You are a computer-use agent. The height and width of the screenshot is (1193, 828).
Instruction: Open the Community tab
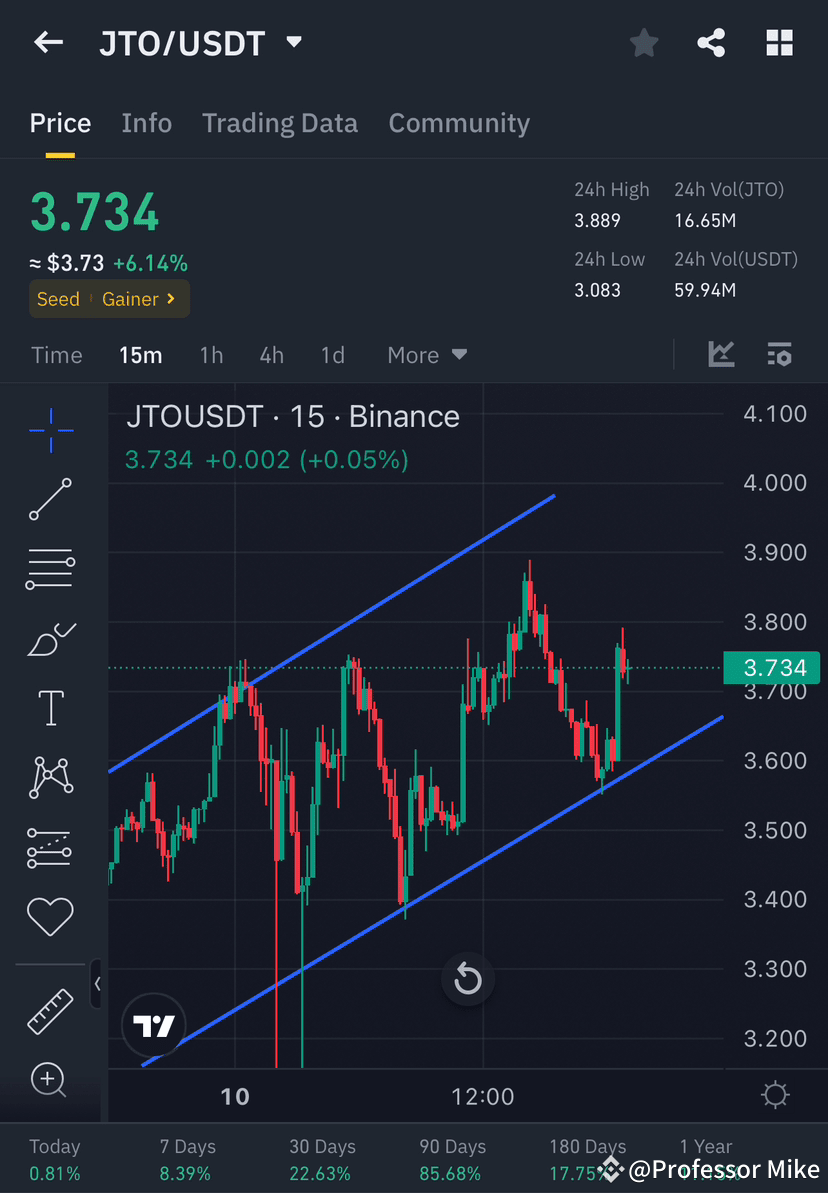click(x=459, y=122)
